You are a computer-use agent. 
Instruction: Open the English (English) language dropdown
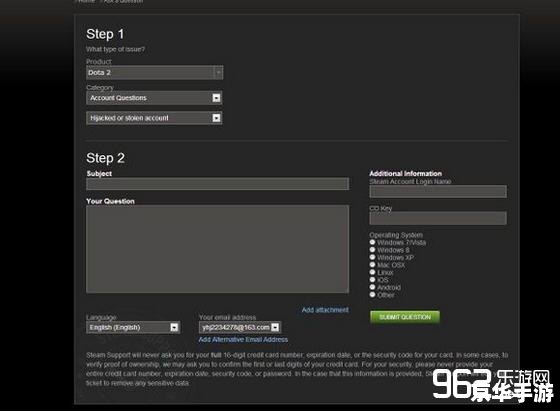pyautogui.click(x=133, y=327)
